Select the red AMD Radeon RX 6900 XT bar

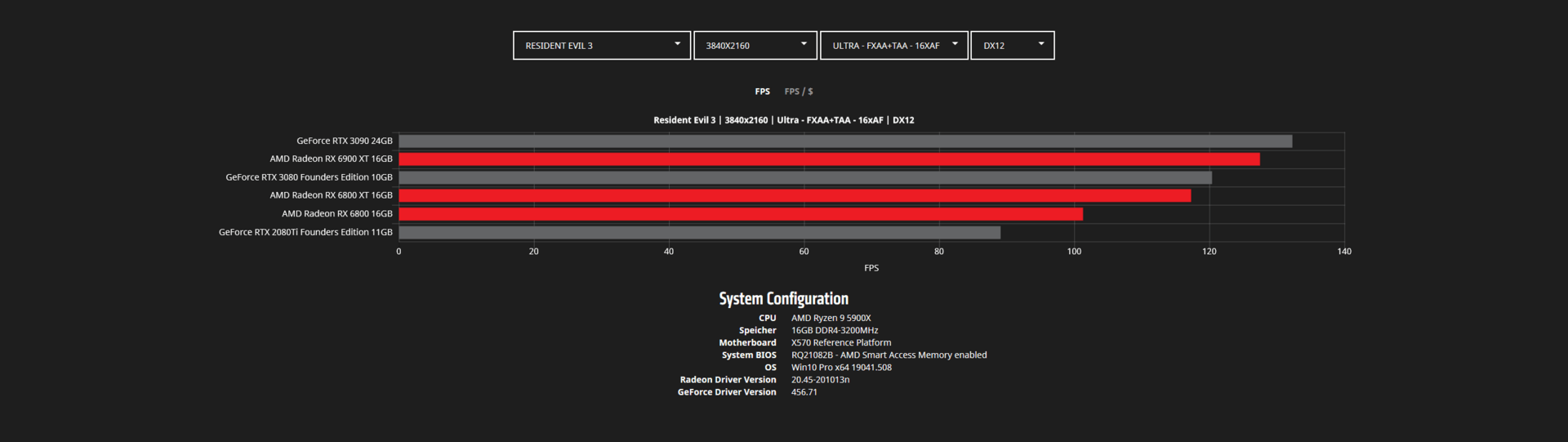(x=829, y=159)
